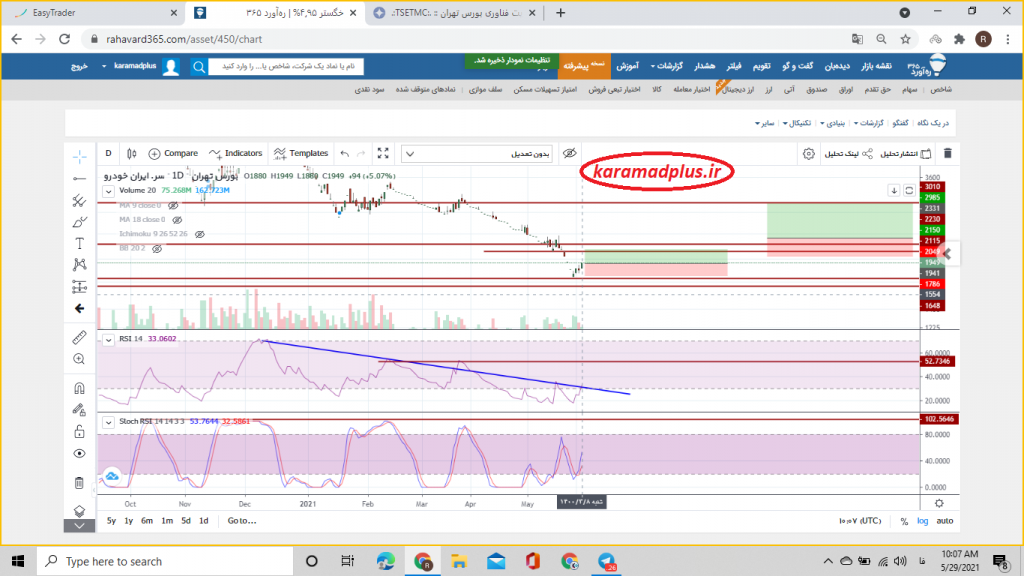The width and height of the screenshot is (1024, 576).
Task: Open chart settings gear in top toolbar
Action: (x=808, y=153)
